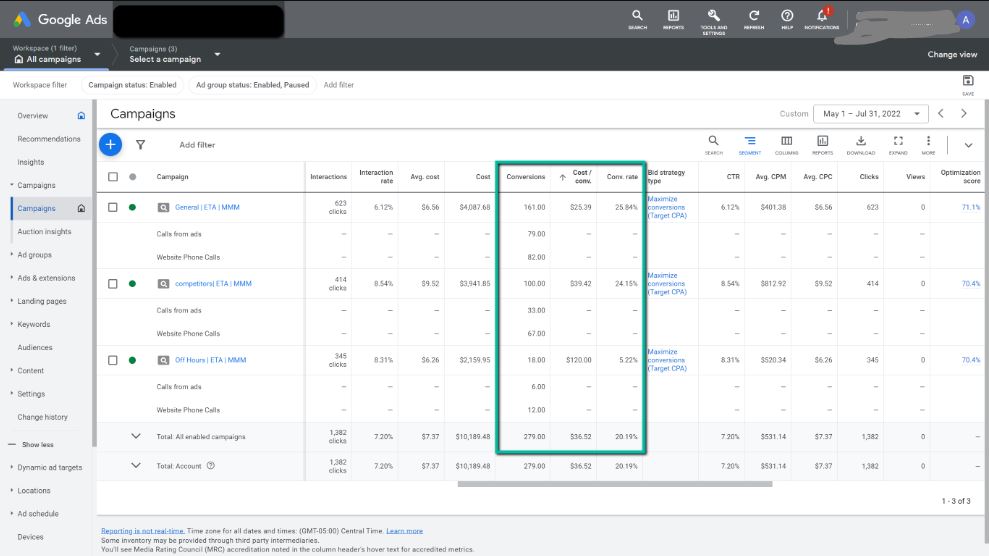The height and width of the screenshot is (556, 989).
Task: Check the competitors | ETA | MMM row
Action: coord(113,284)
